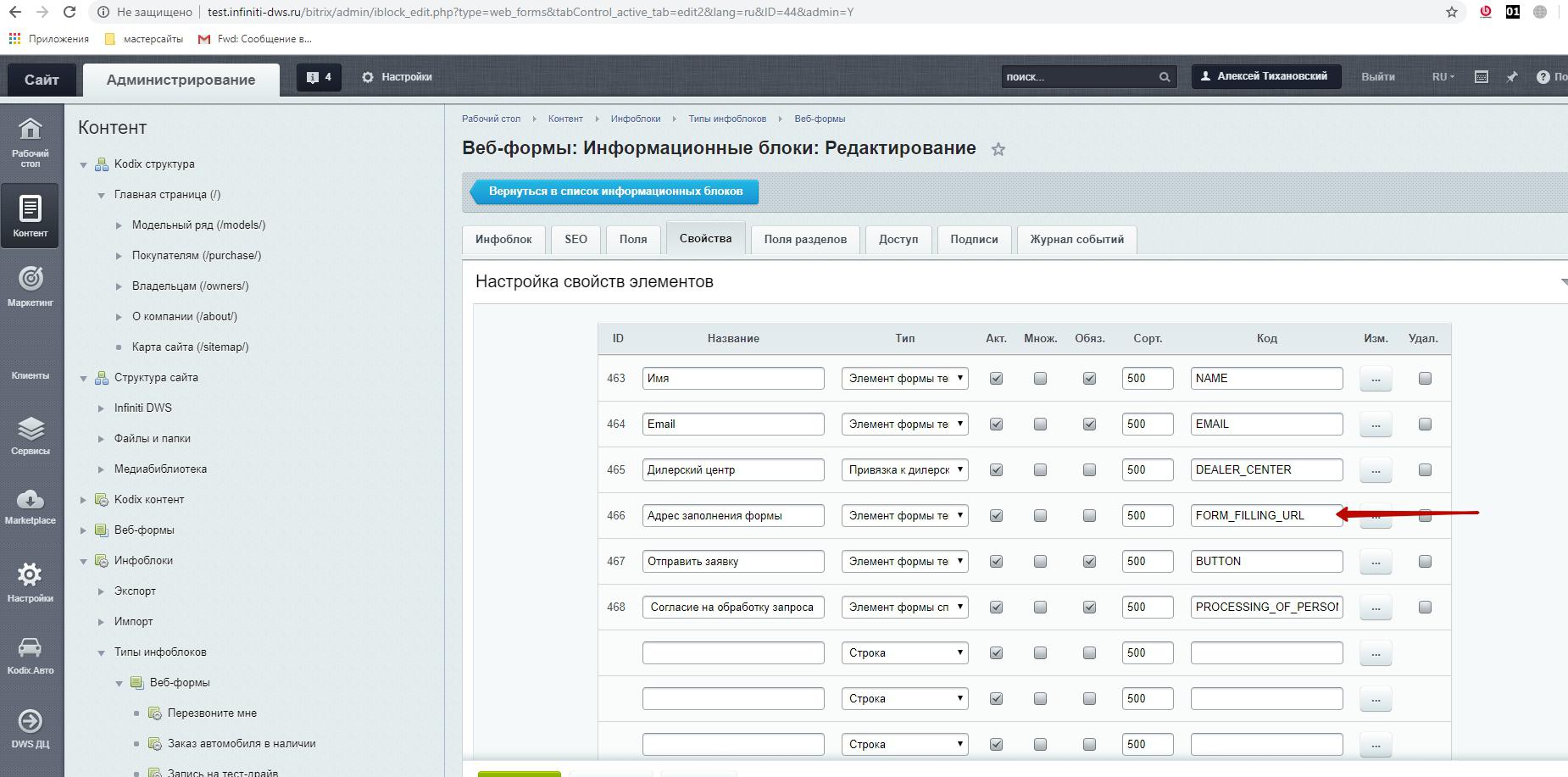Open the RU language dropdown
Screen dimensions: 1568x777
[x=1443, y=77]
